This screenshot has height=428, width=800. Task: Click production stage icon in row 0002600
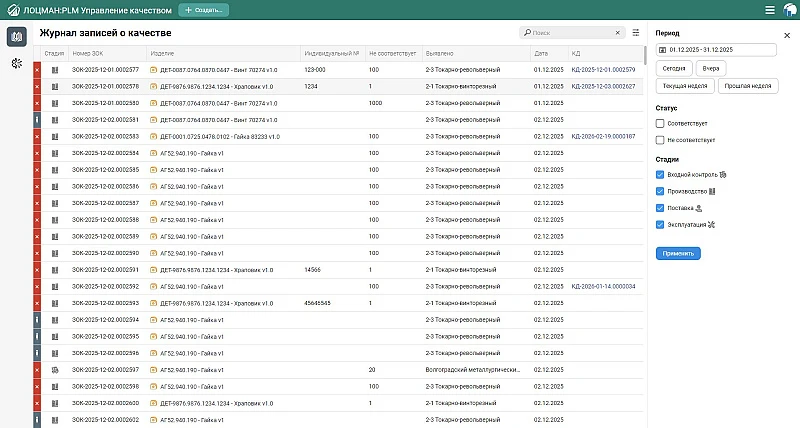pos(55,404)
